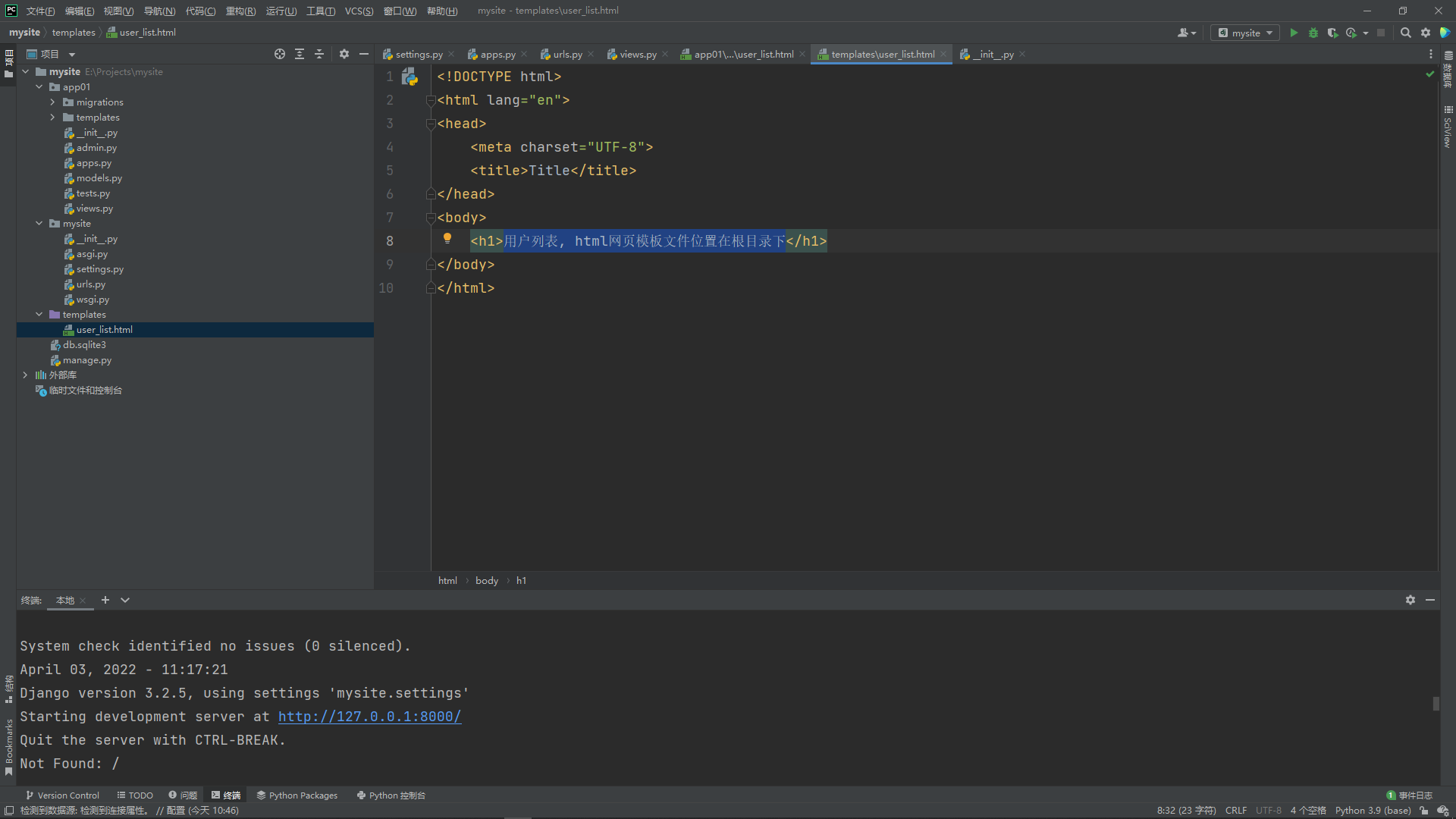Click the terminal scrollbar thumb
The width and height of the screenshot is (1456, 819).
click(1436, 703)
